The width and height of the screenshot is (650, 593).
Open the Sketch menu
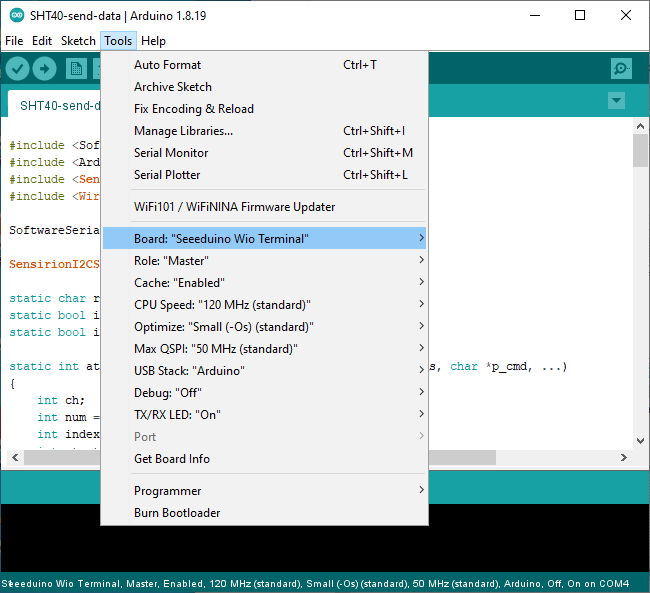click(x=78, y=41)
